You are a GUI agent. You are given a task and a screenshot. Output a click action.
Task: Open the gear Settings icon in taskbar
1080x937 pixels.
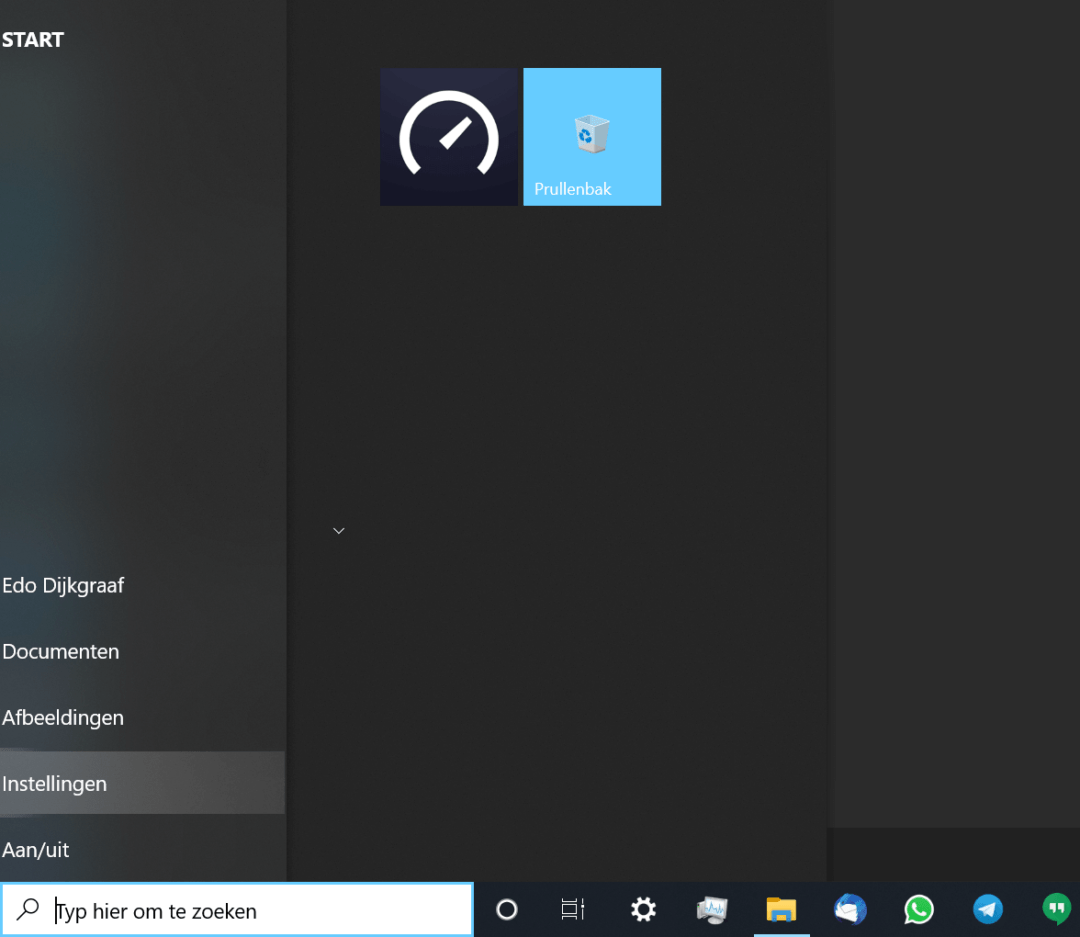click(x=643, y=909)
